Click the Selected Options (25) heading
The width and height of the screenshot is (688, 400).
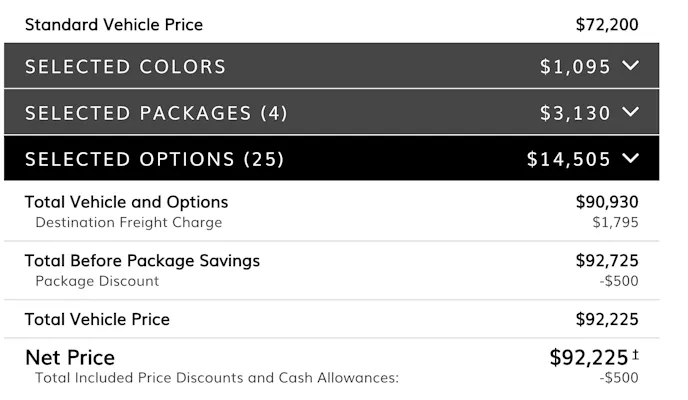154,159
